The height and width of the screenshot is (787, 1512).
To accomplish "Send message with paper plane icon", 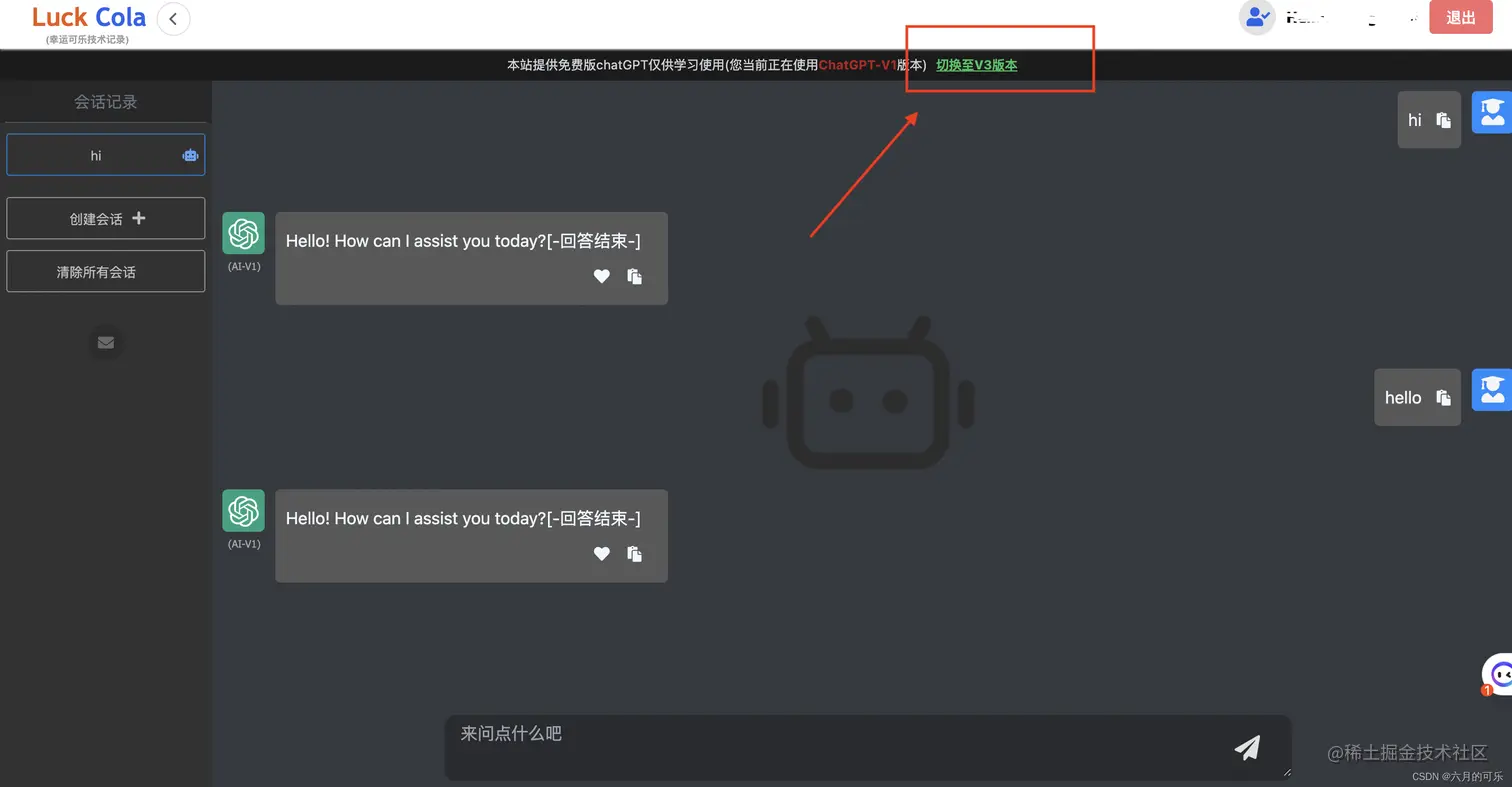I will 1247,747.
